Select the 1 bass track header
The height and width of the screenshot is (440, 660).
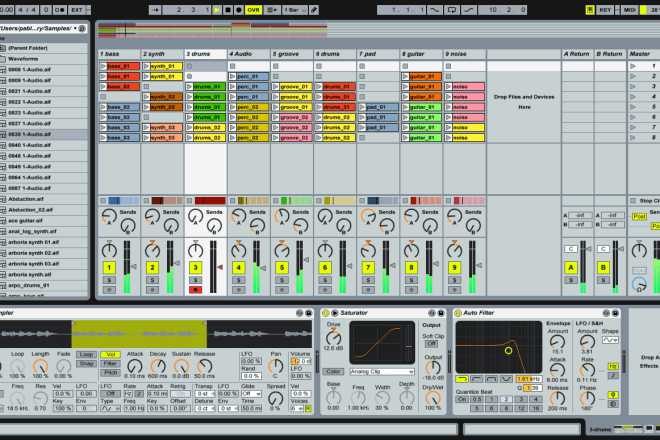tap(120, 54)
